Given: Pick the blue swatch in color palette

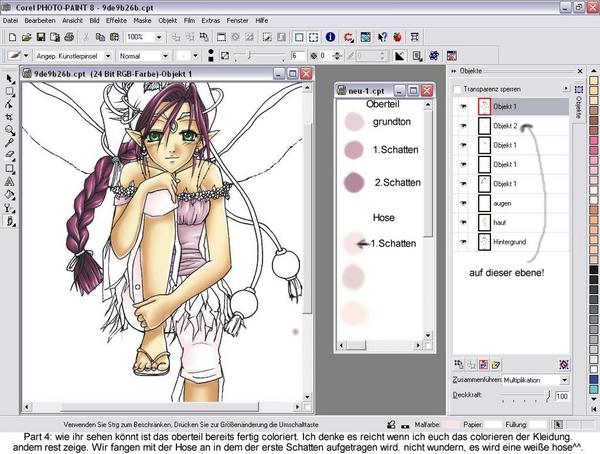Looking at the screenshot, I should pos(593,379).
